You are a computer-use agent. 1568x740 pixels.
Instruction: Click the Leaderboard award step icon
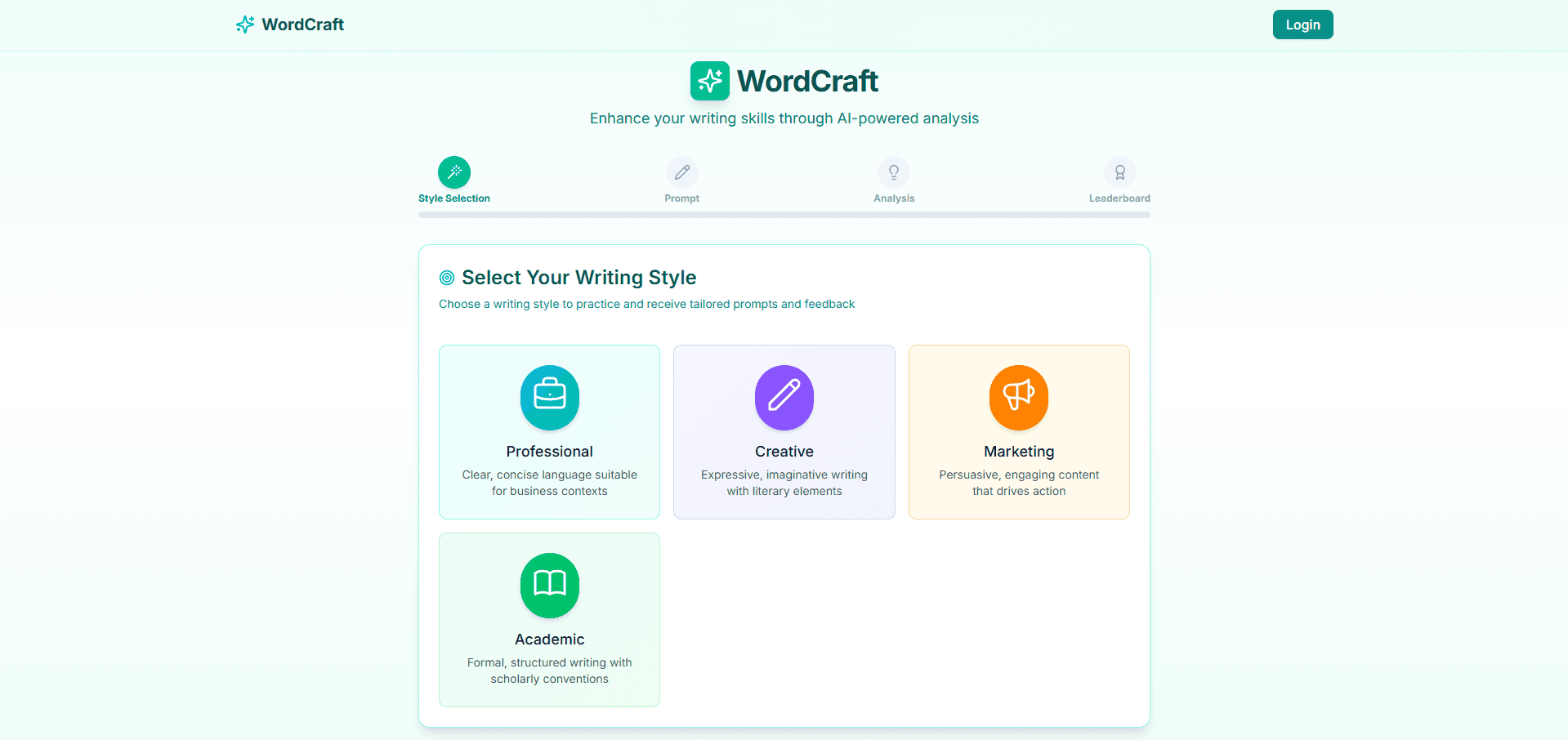point(1120,172)
